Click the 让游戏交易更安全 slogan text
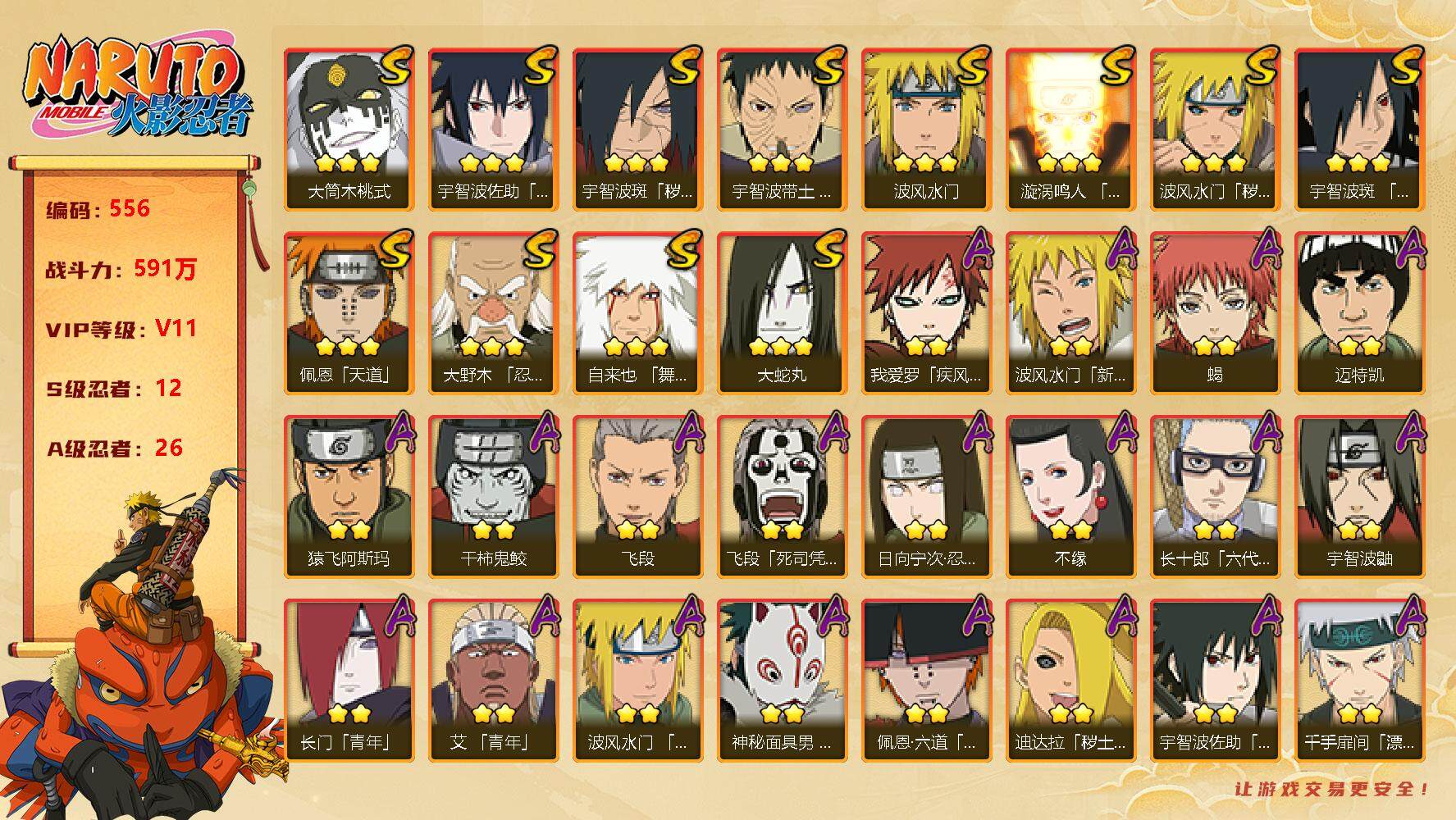 tap(1333, 790)
